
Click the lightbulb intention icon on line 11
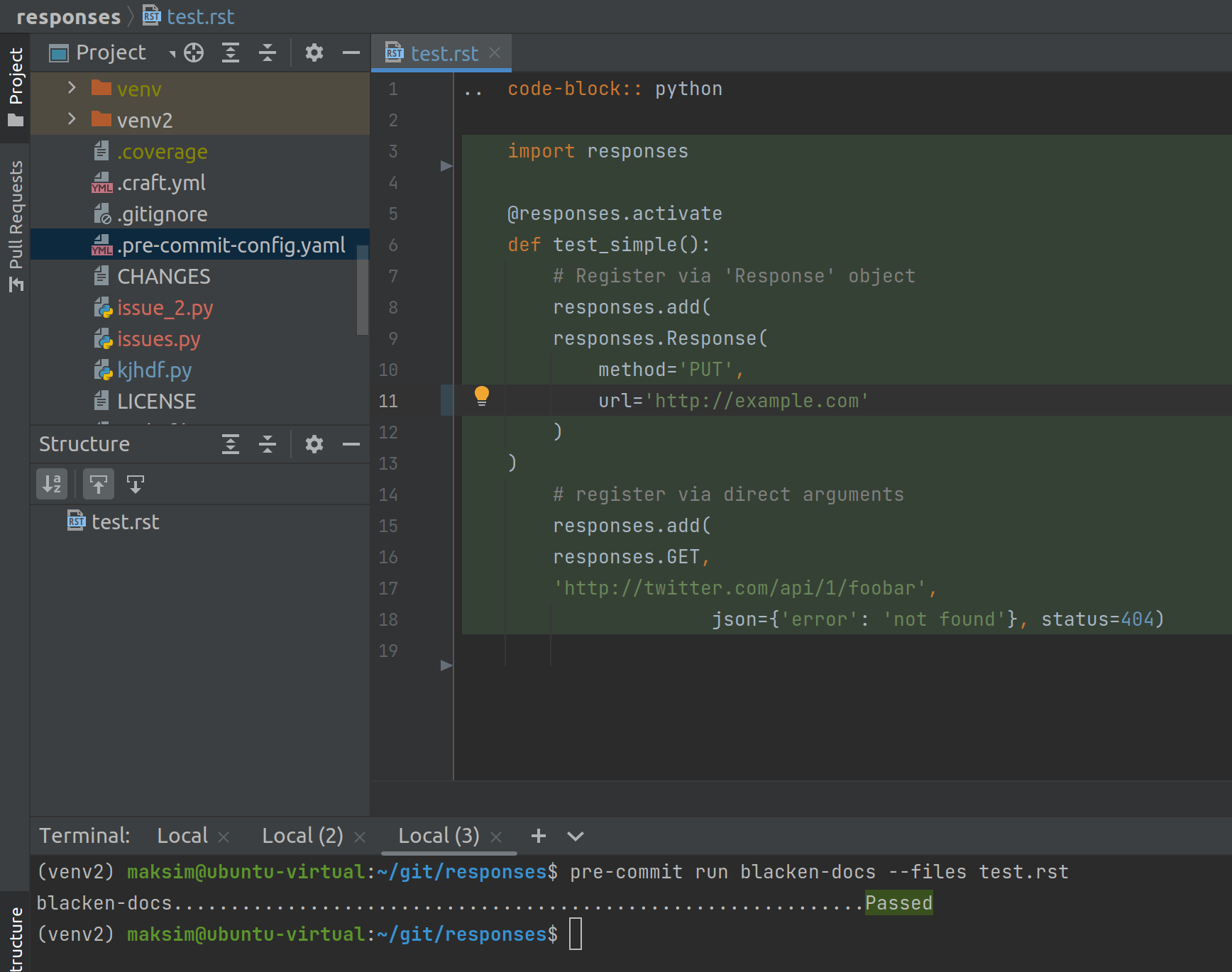(482, 396)
